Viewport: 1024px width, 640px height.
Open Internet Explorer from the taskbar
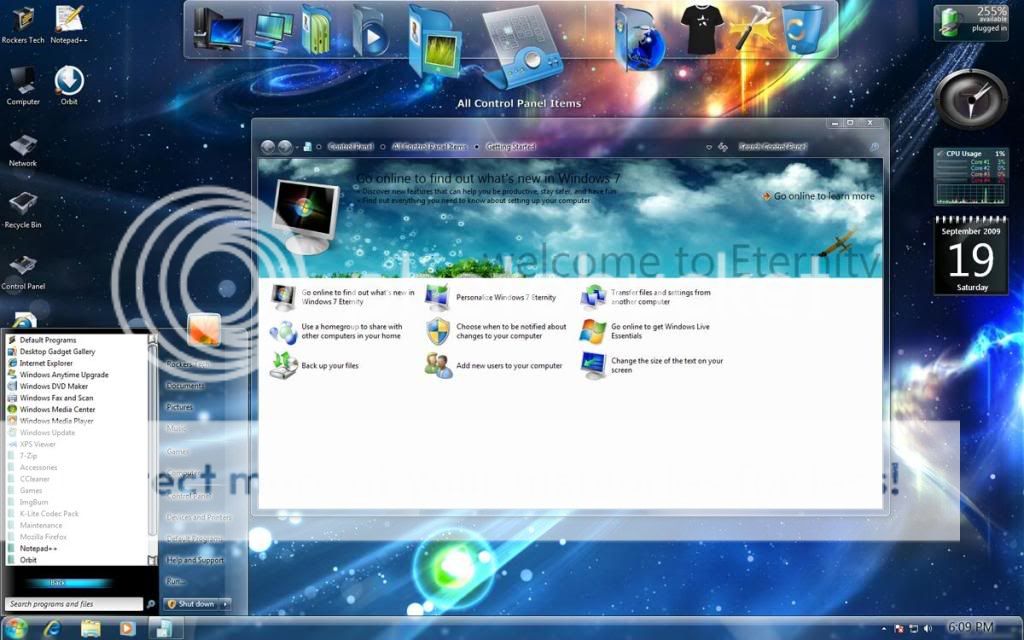[52, 628]
